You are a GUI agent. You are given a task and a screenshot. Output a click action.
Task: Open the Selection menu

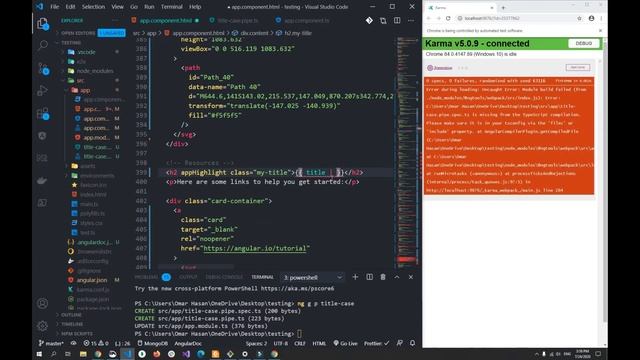coord(93,7)
